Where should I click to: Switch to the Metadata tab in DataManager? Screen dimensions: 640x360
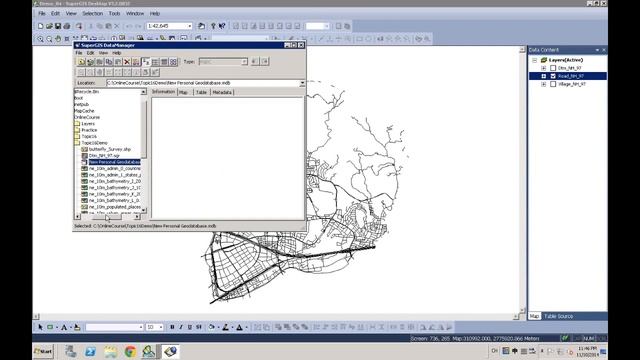222,93
